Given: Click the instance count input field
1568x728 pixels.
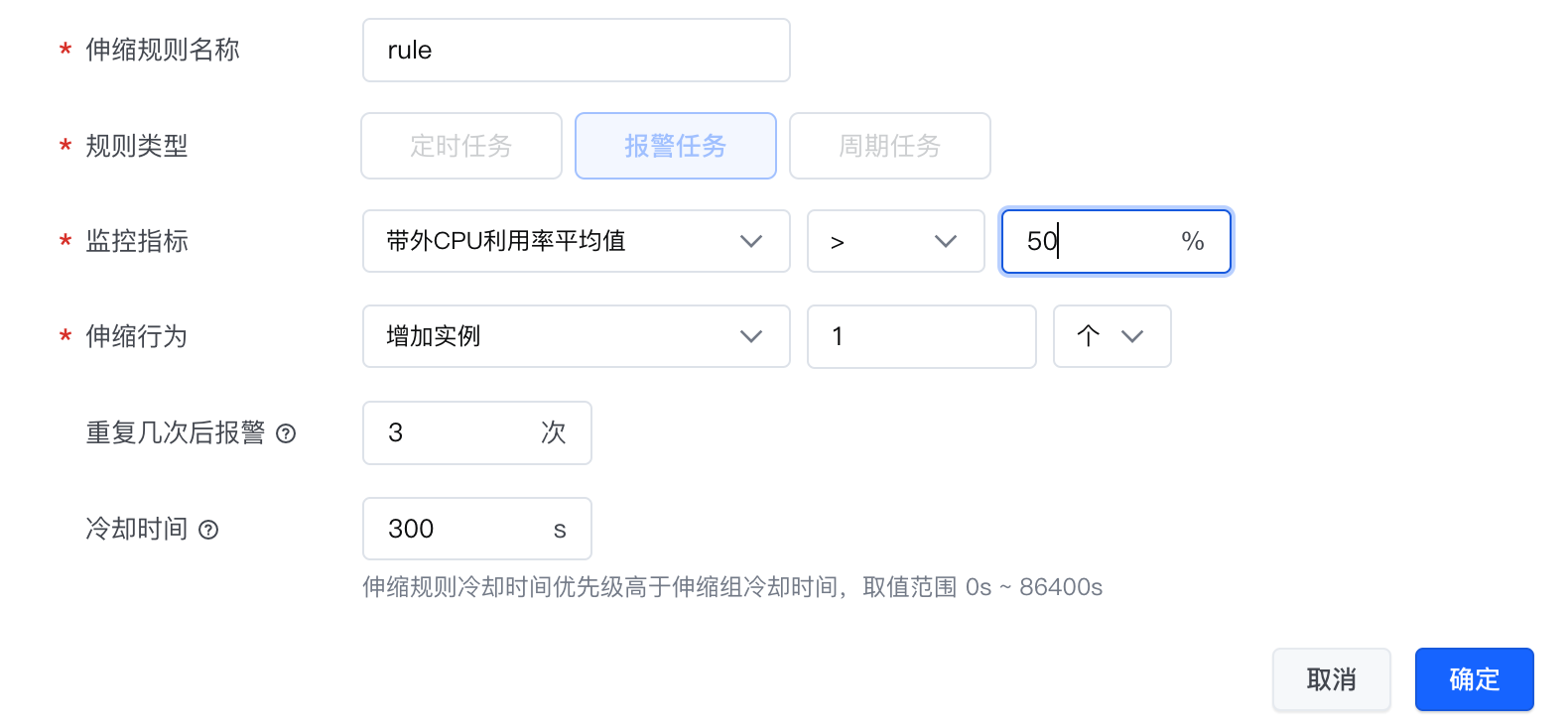Looking at the screenshot, I should pyautogui.click(x=921, y=336).
